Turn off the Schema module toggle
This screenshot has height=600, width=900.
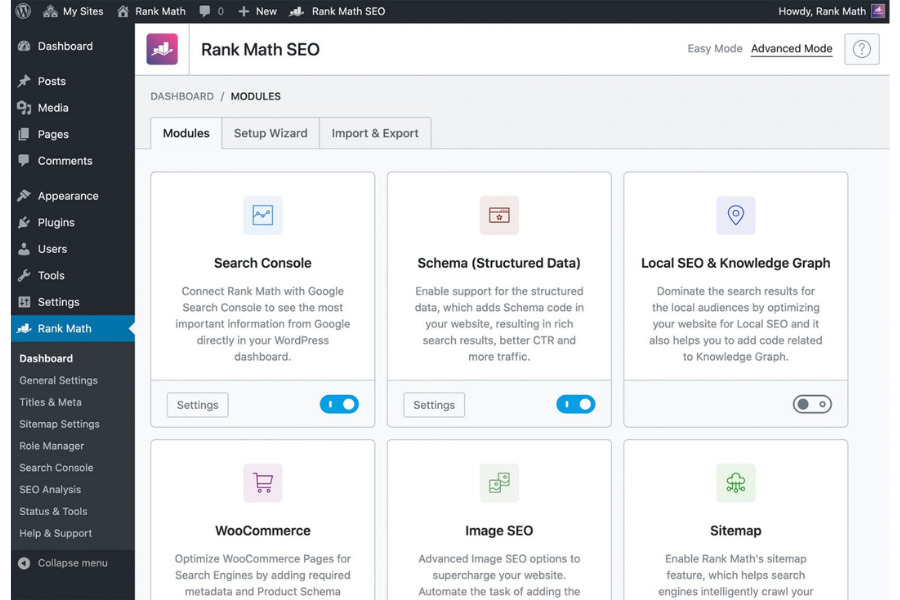(x=577, y=404)
